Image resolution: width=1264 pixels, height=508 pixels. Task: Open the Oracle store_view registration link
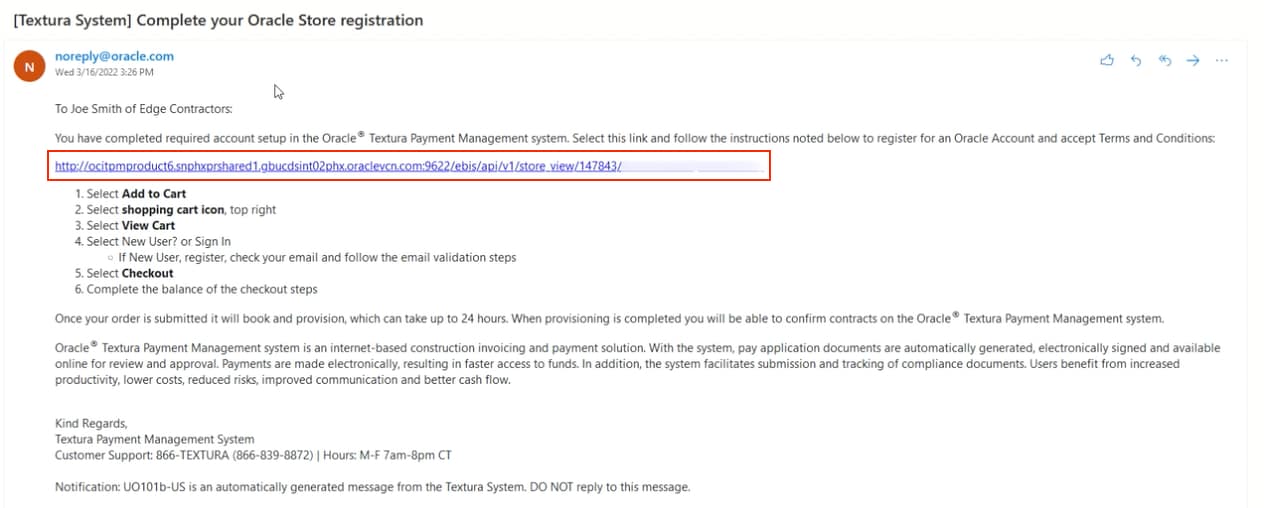click(338, 166)
